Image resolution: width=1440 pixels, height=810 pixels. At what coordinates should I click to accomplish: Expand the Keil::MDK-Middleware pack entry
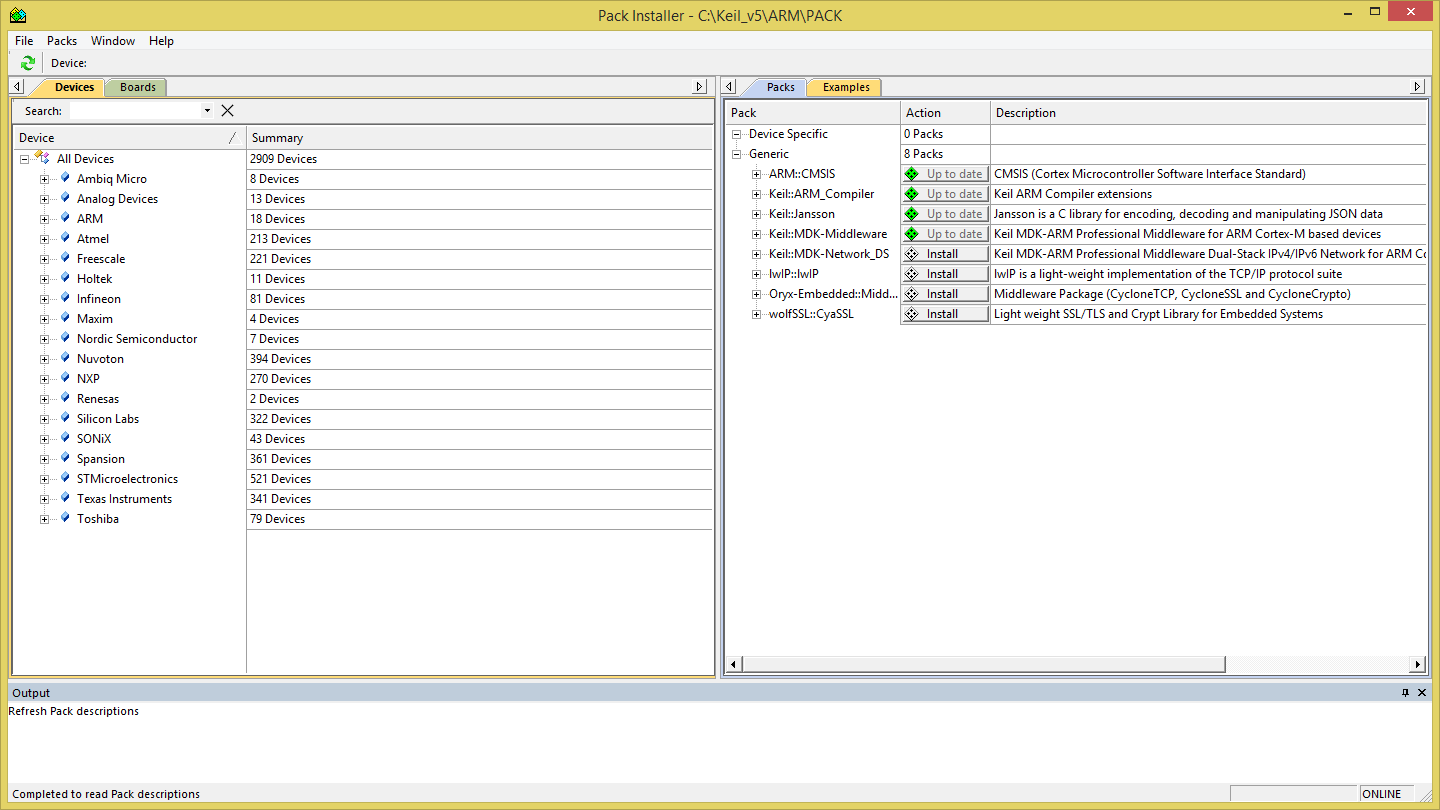click(757, 234)
